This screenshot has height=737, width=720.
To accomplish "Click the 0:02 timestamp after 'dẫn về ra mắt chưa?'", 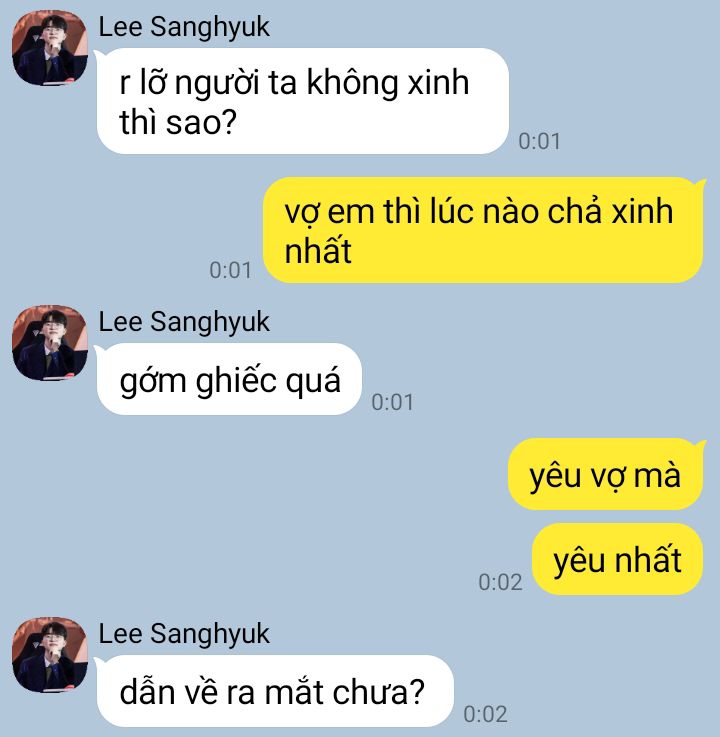I will point(485,714).
